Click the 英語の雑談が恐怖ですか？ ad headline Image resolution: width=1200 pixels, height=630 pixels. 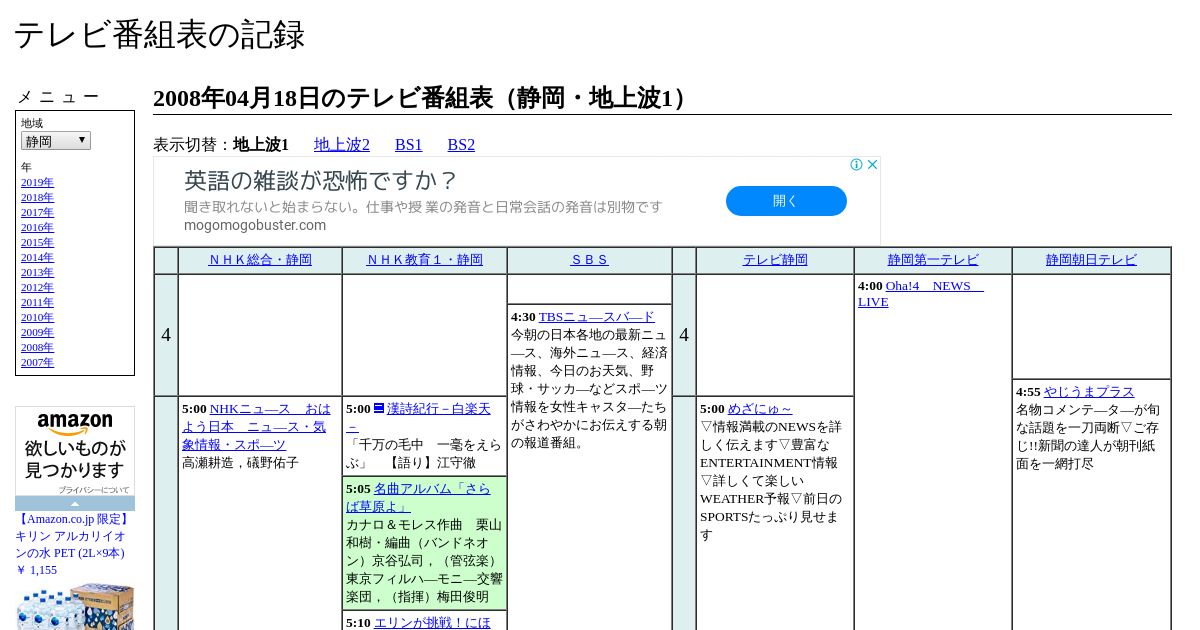click(320, 181)
